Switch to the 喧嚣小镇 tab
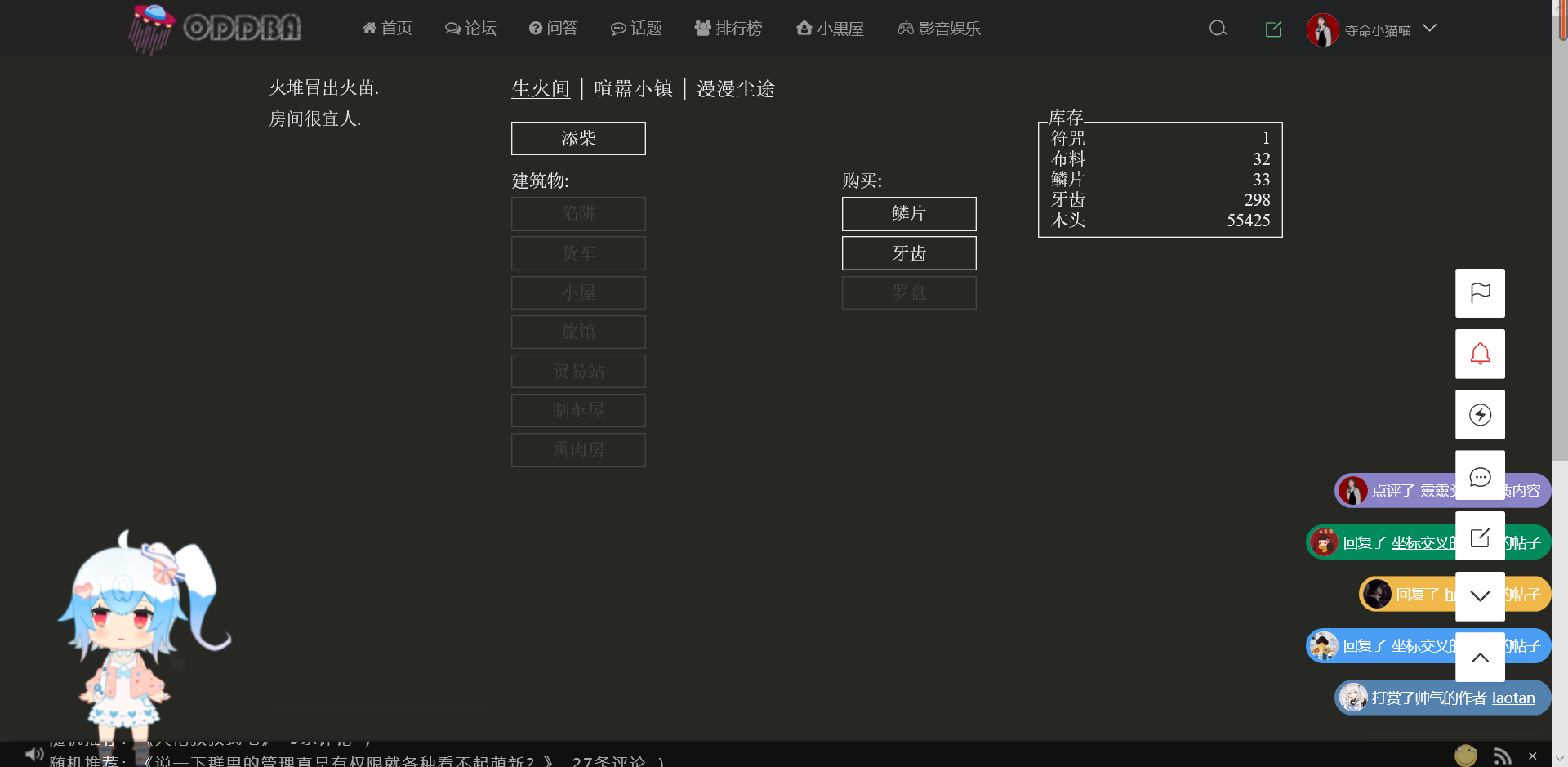1568x767 pixels. pyautogui.click(x=634, y=88)
